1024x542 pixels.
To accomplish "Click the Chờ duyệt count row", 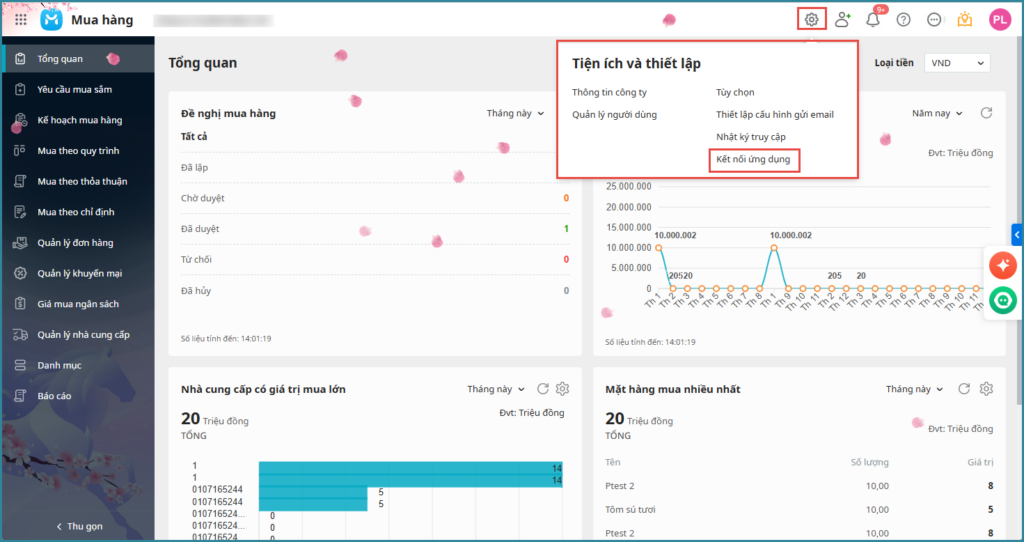I will pyautogui.click(x=375, y=198).
